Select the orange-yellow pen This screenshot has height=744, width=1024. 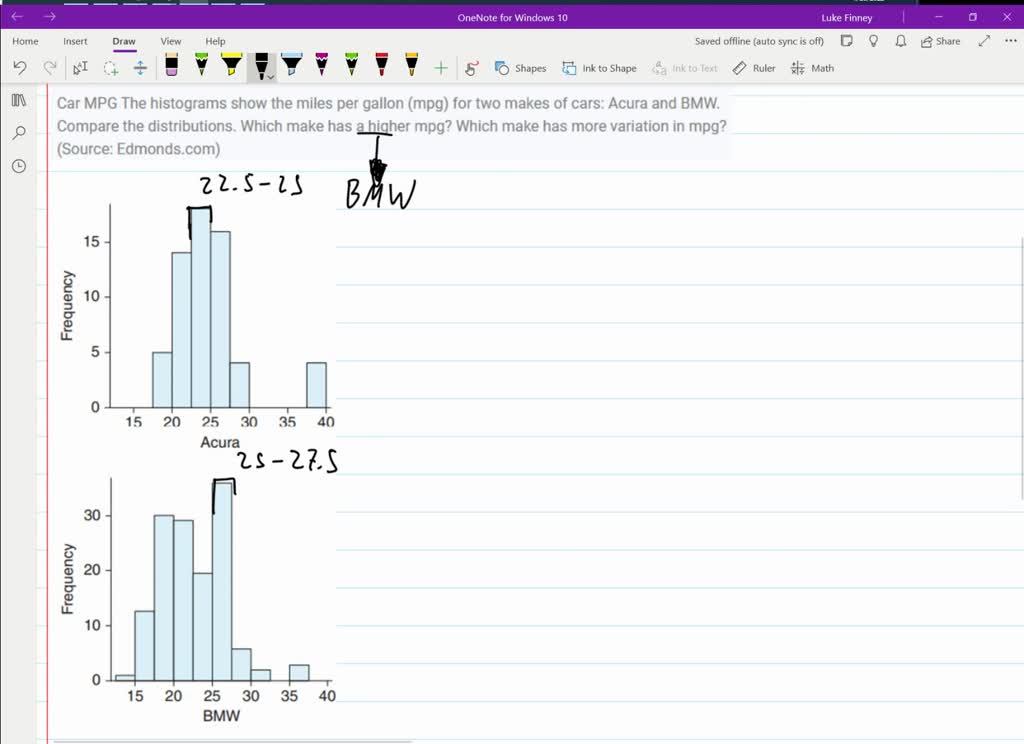(x=411, y=65)
